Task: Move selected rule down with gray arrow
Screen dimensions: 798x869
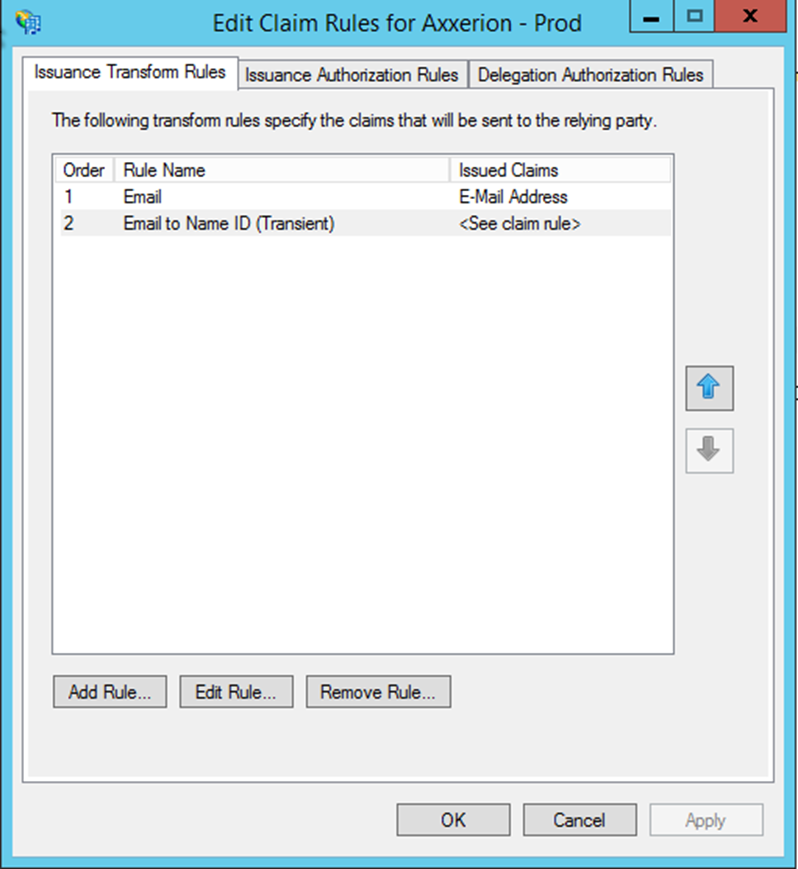Action: click(709, 450)
